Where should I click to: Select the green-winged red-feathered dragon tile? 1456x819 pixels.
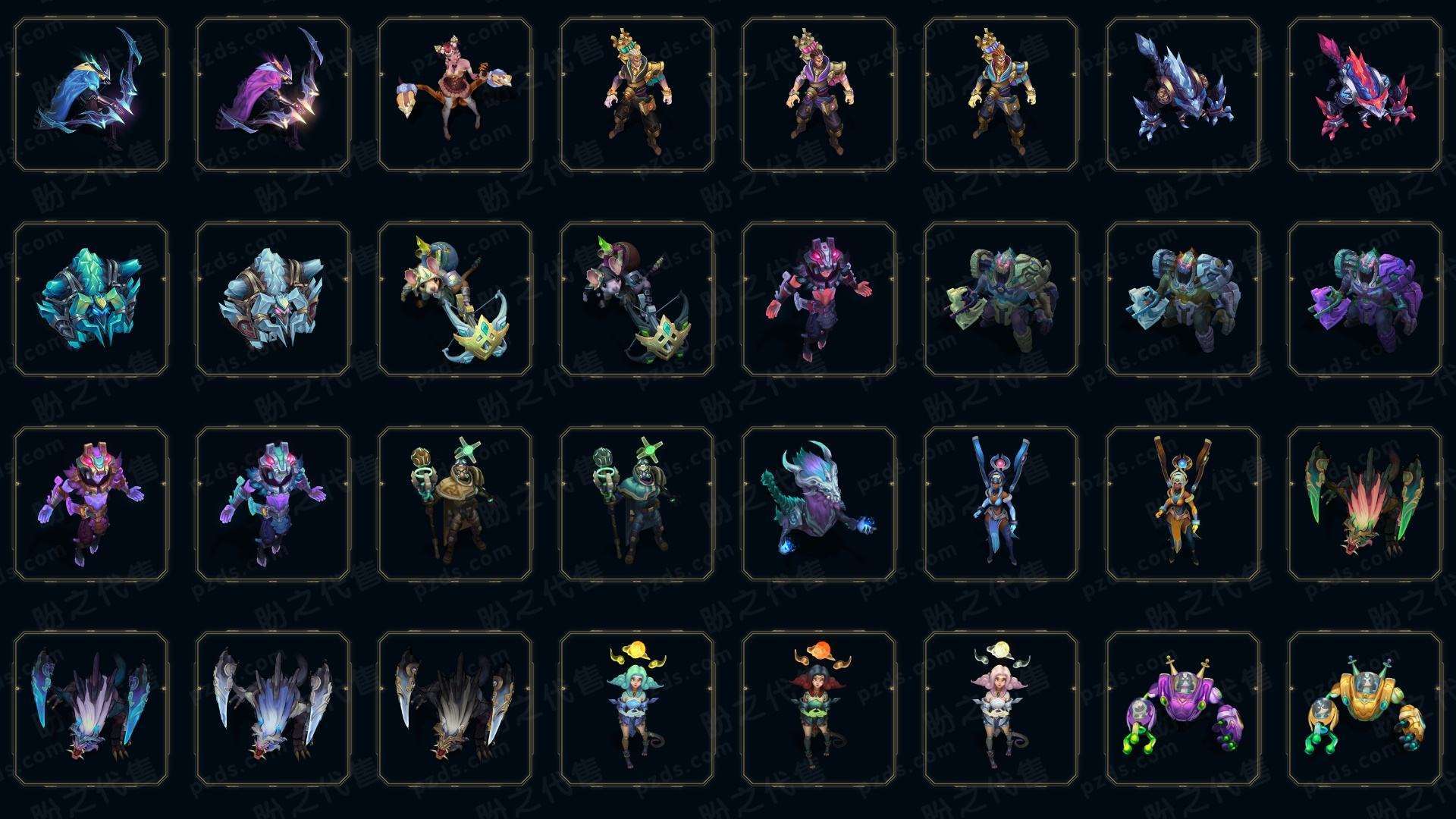[1365, 504]
